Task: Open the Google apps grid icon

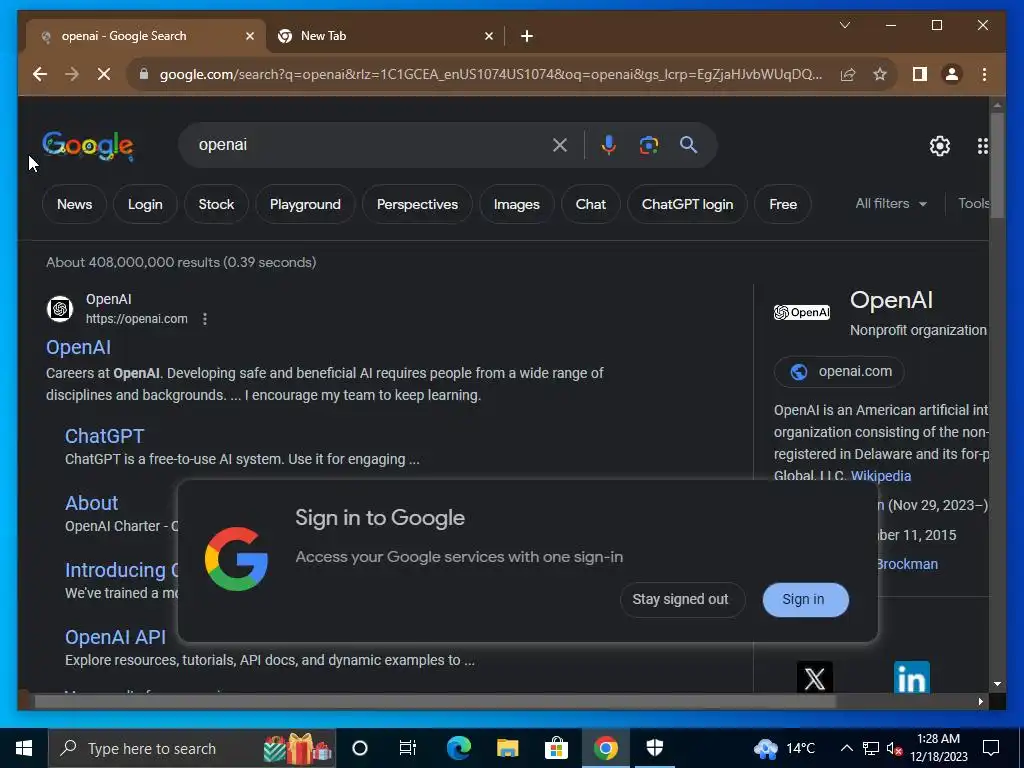Action: (x=982, y=146)
